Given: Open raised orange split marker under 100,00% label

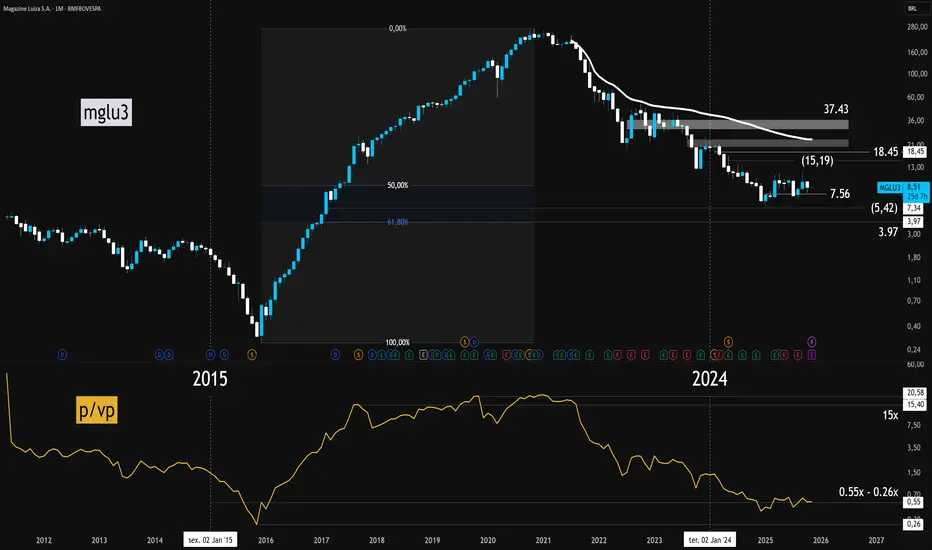Looking at the screenshot, I should click(x=465, y=342).
